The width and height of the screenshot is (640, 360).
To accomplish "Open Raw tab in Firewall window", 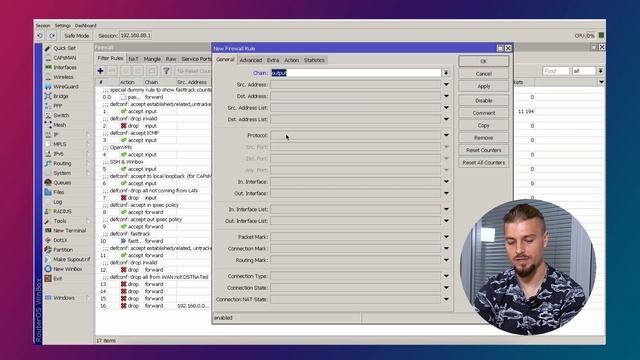I will [x=171, y=59].
